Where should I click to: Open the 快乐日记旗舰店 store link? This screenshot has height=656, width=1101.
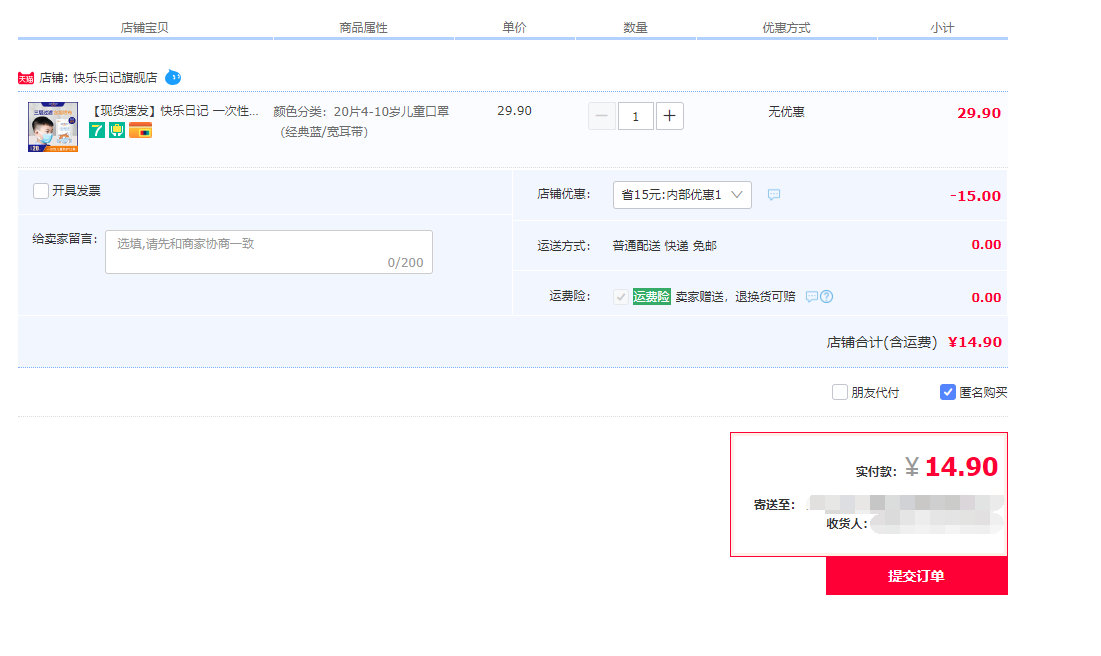coord(115,78)
